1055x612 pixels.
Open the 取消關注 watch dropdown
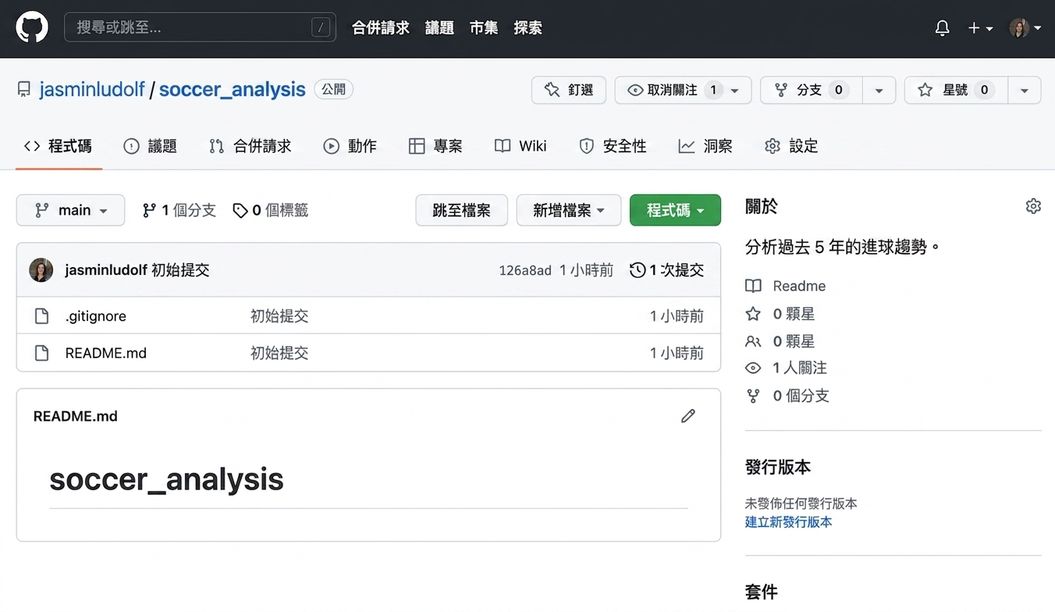point(683,90)
